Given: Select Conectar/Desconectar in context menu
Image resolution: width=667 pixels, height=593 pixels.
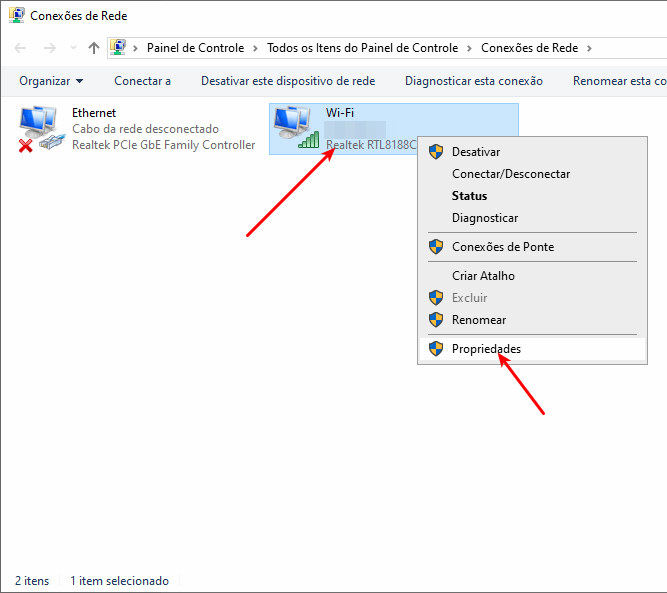Looking at the screenshot, I should pos(510,174).
